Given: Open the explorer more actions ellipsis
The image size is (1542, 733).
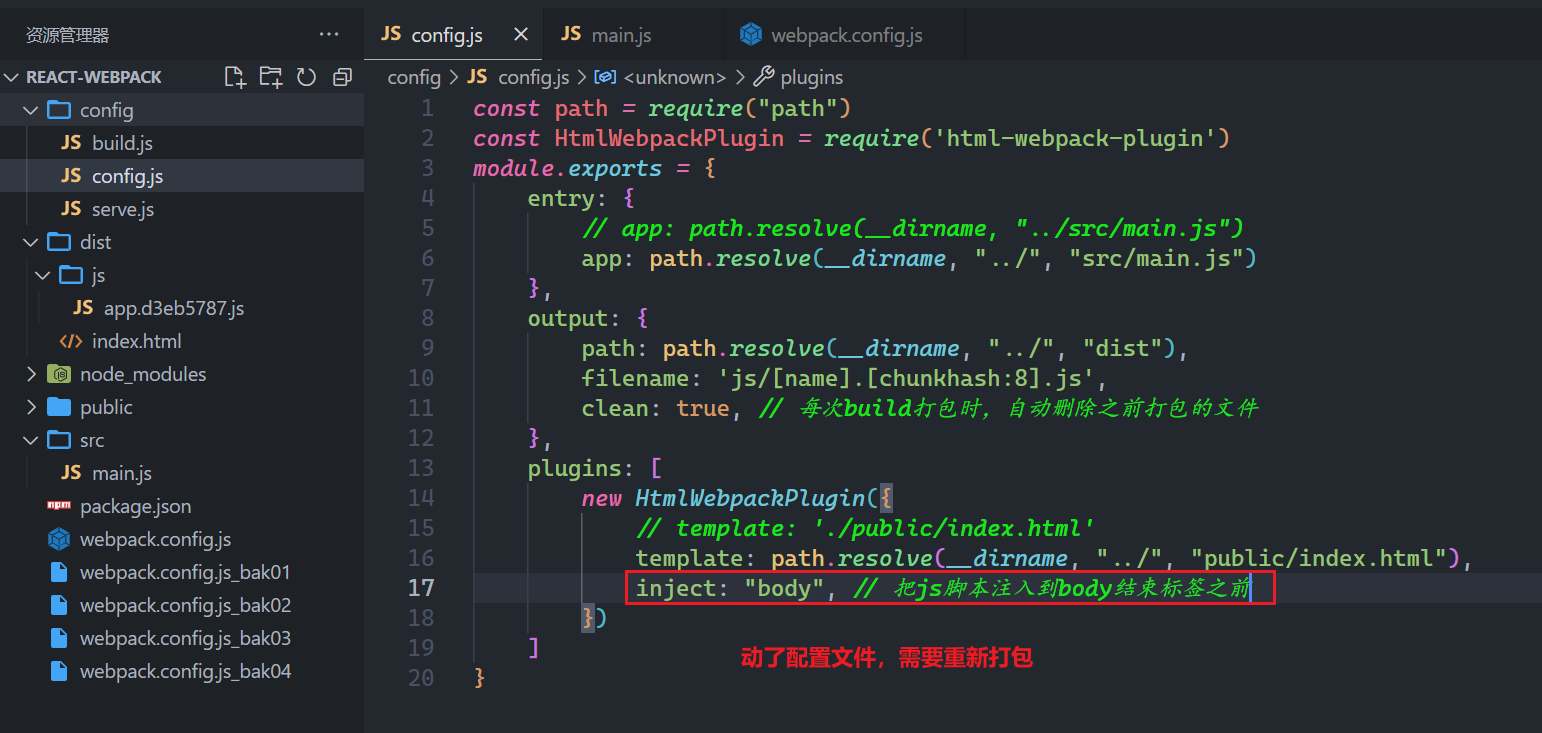Looking at the screenshot, I should 329,34.
